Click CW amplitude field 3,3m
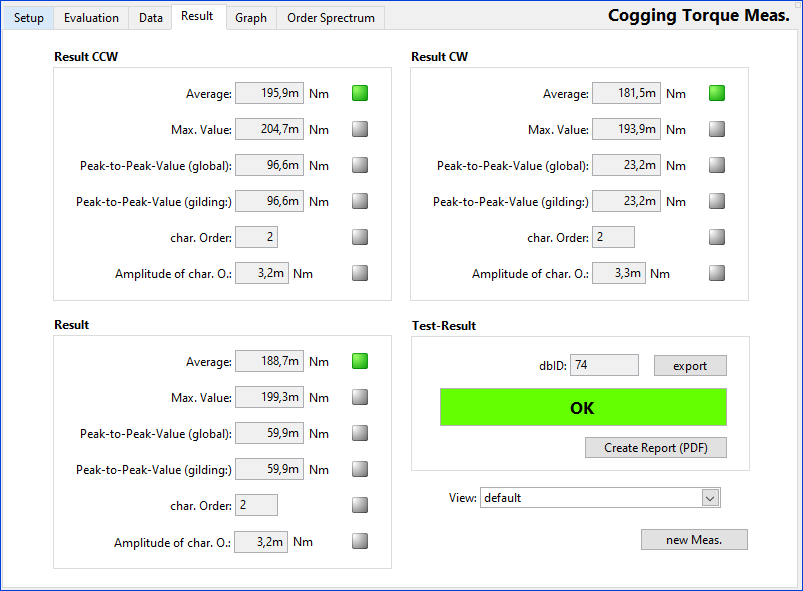The width and height of the screenshot is (803, 591). pos(619,273)
